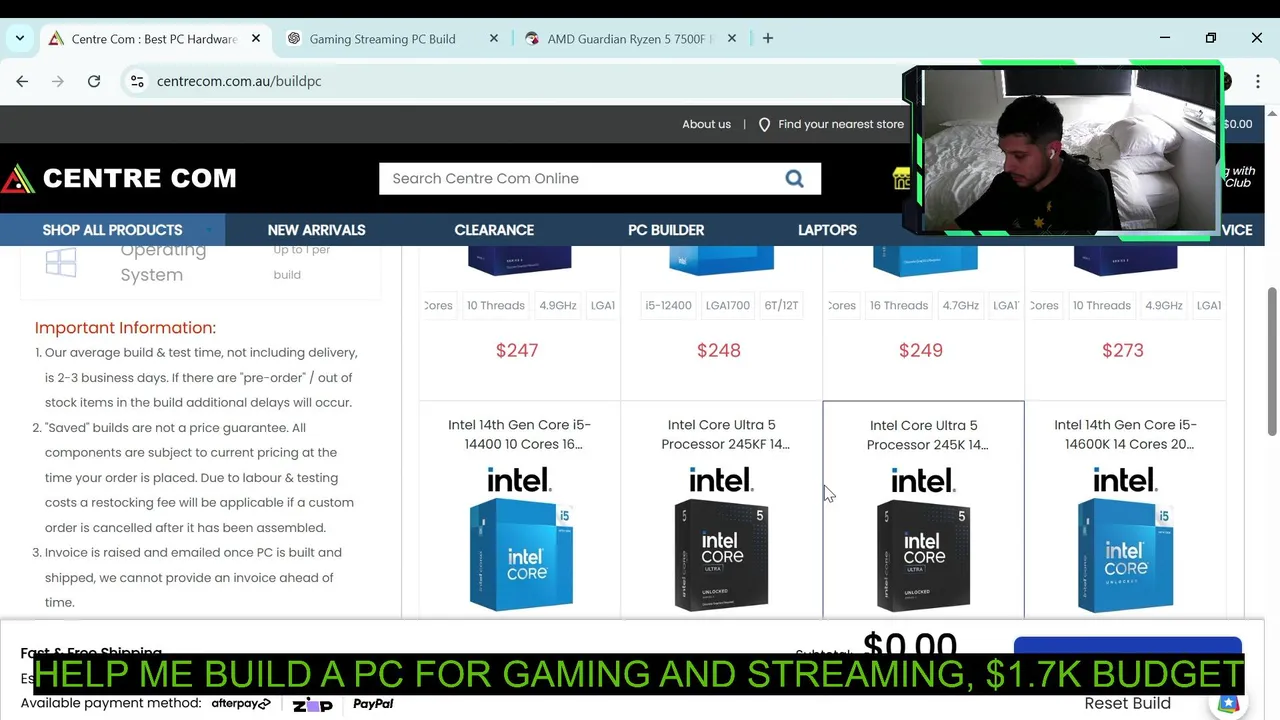The height and width of the screenshot is (720, 1280).
Task: Click the Important Information heading
Action: point(125,328)
